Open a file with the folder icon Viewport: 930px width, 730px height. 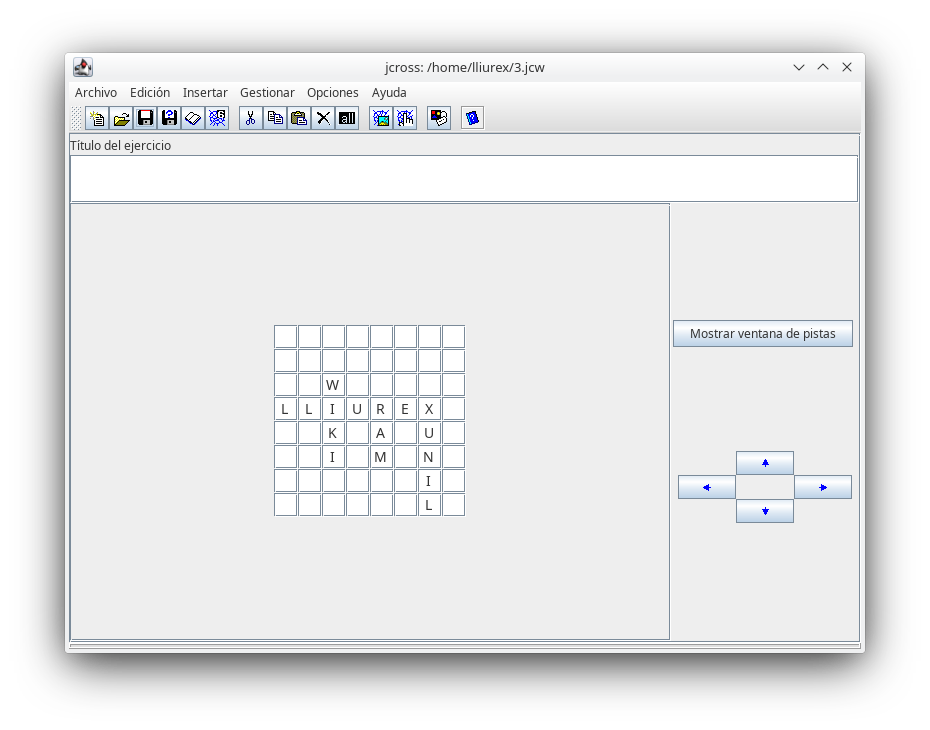121,118
